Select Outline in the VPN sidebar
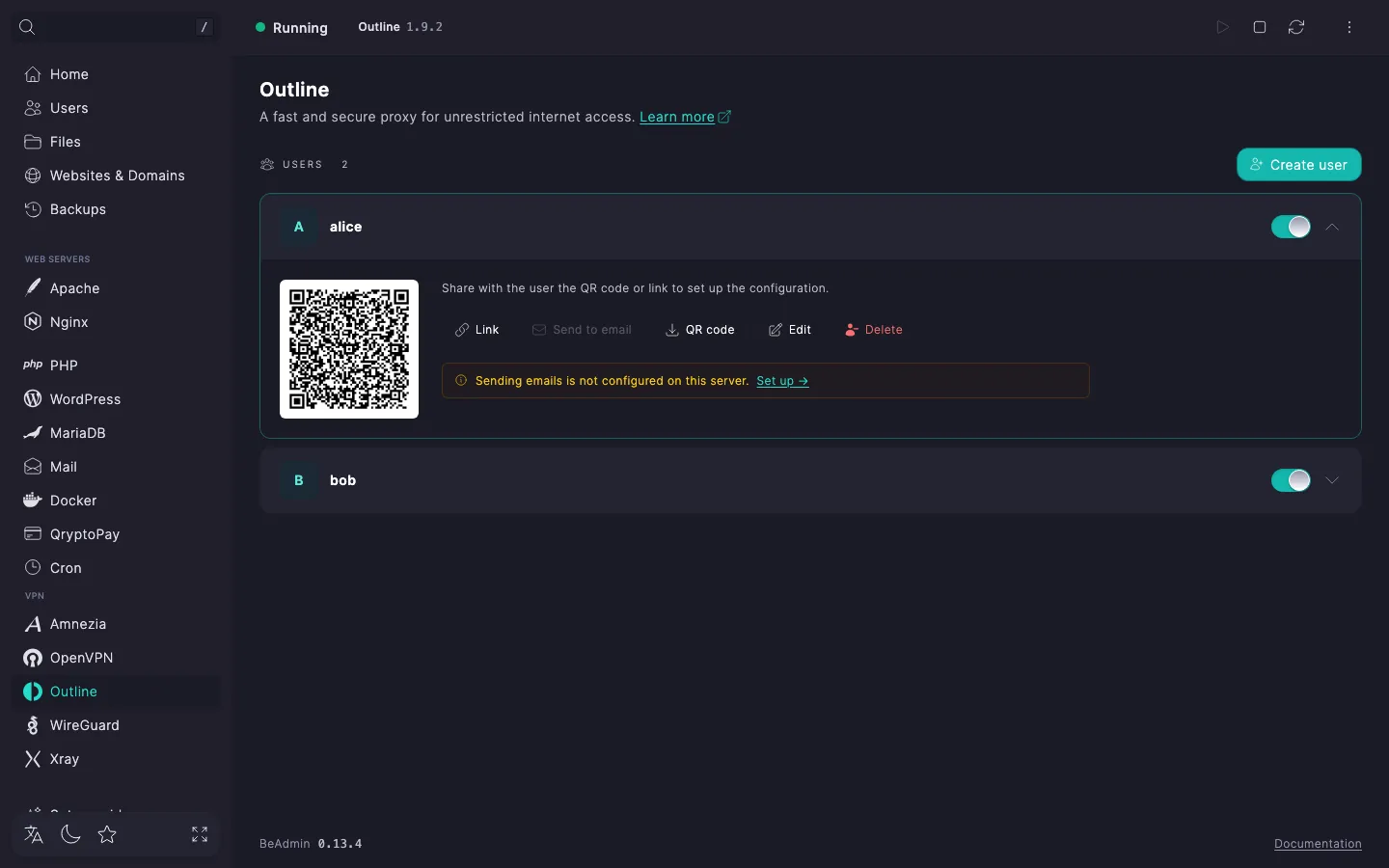Screen dimensions: 1389x868 click(x=116, y=692)
